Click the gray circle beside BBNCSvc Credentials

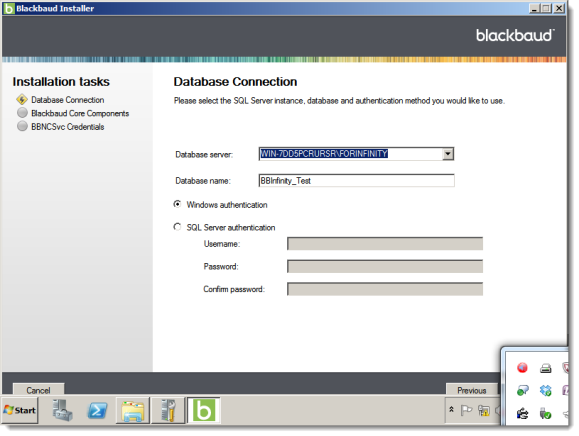tap(22, 126)
